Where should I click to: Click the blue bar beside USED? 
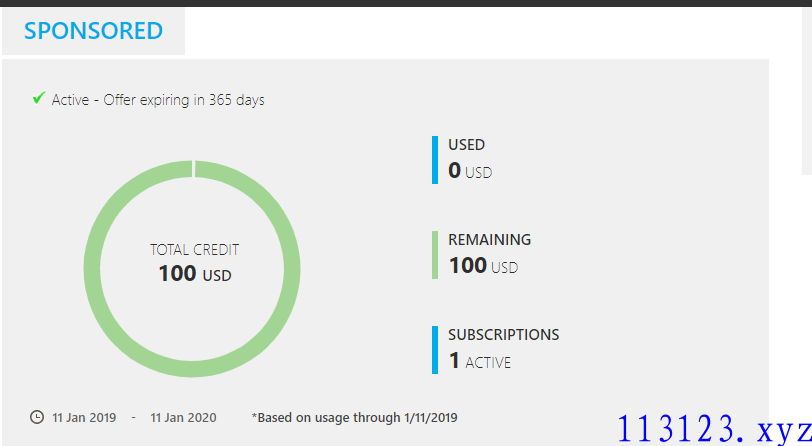coord(435,160)
